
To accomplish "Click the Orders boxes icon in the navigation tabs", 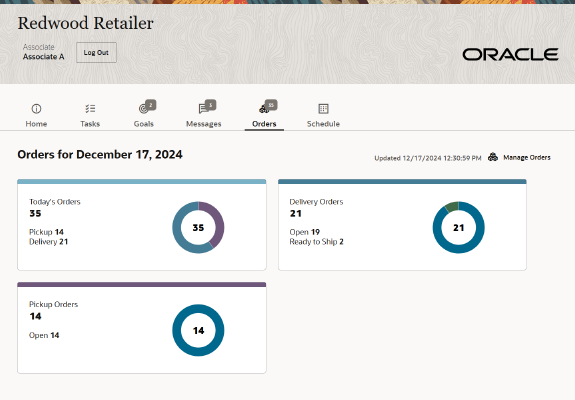I will pyautogui.click(x=264, y=109).
